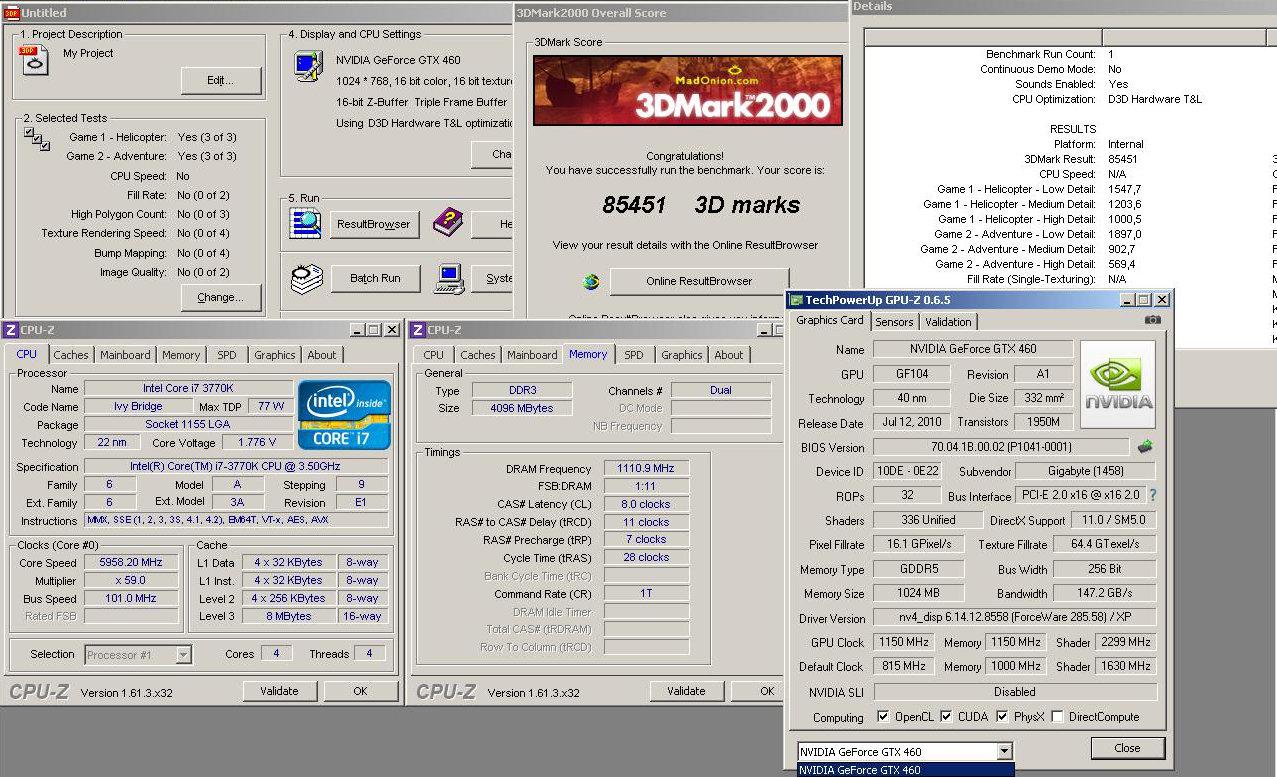Open the Mainboard tab in left CPU-Z

tap(125, 355)
